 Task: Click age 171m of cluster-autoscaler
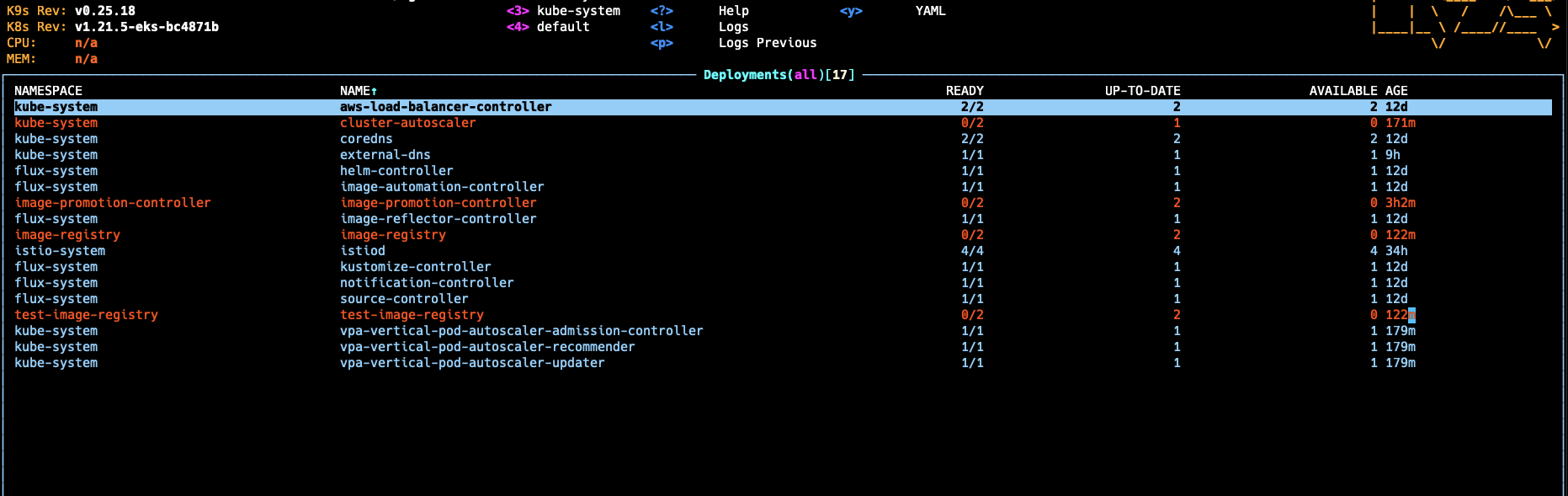click(x=1401, y=123)
